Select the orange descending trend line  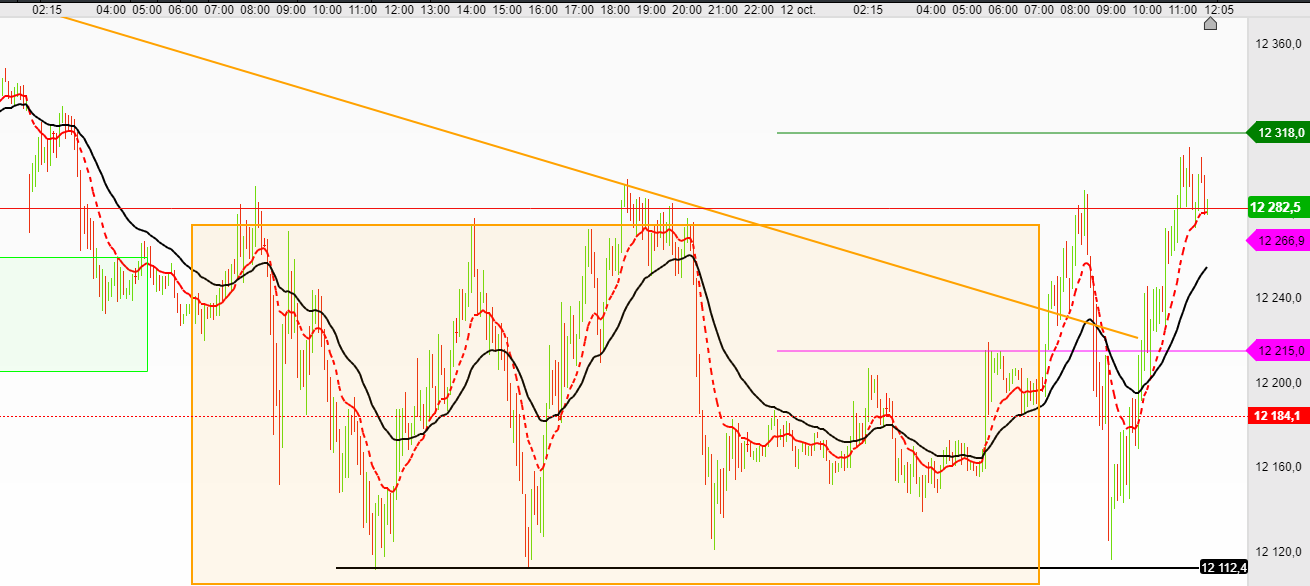coord(600,178)
